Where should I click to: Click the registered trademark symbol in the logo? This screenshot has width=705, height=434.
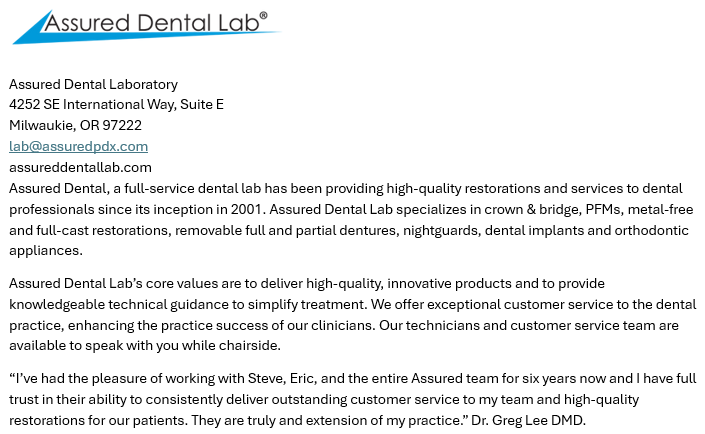coord(263,16)
